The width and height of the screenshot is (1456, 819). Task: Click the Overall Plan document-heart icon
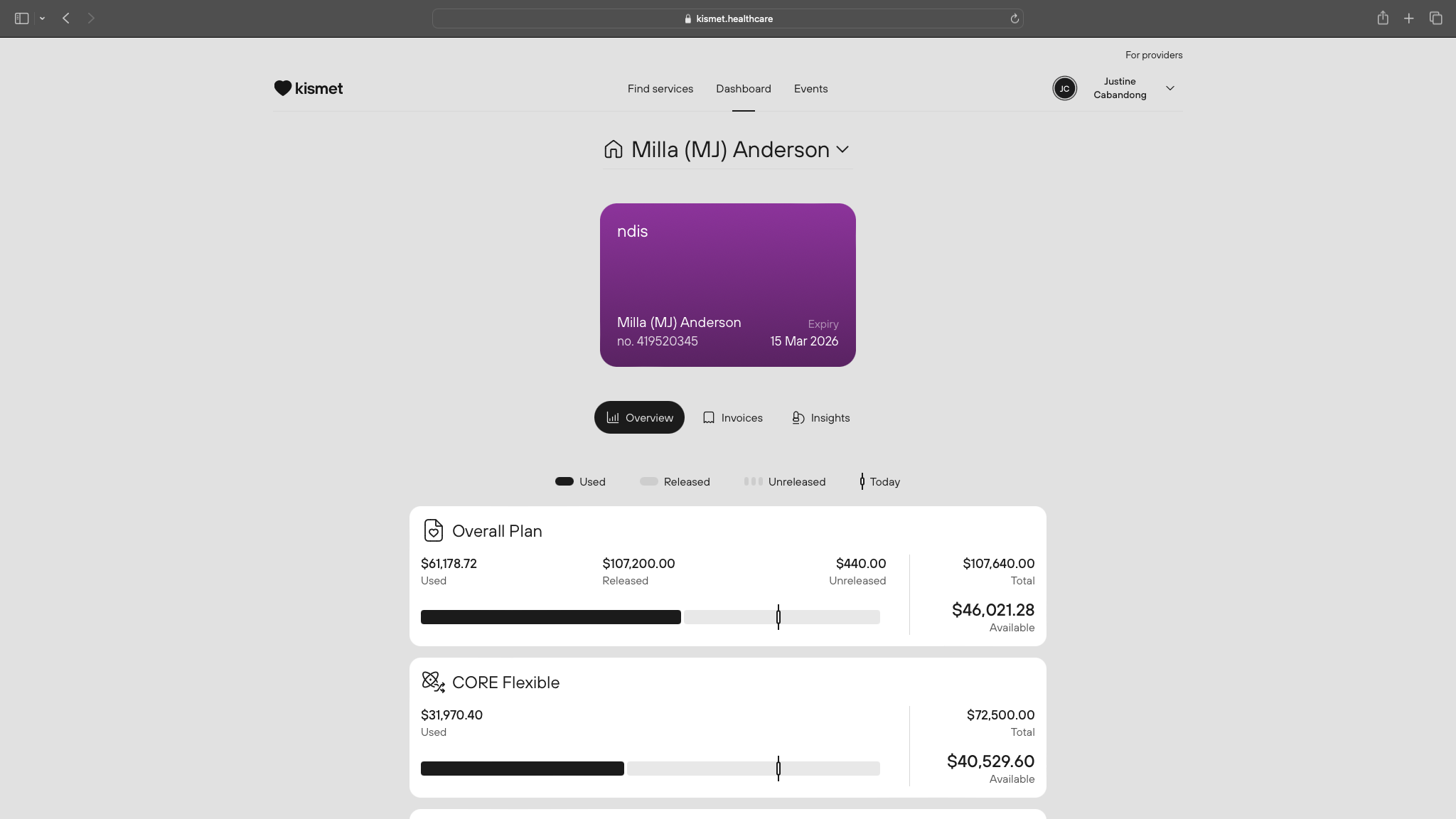point(433,530)
